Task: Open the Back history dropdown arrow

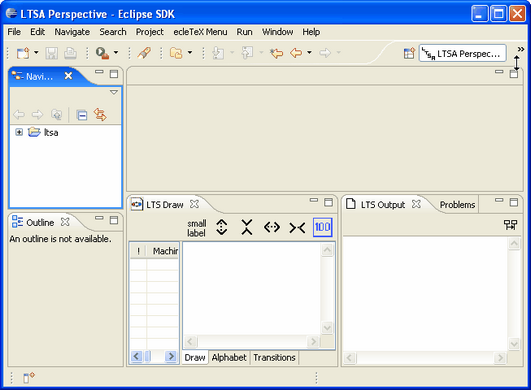Action: coord(309,52)
